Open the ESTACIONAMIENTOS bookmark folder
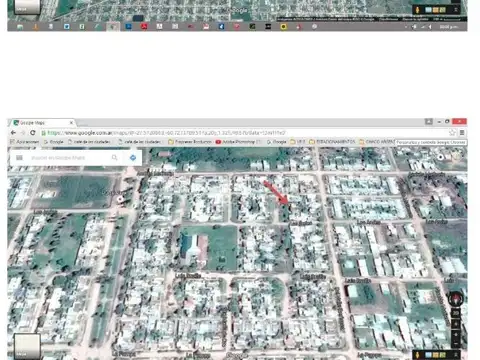Image resolution: width=480 pixels, height=360 pixels. pos(332,142)
